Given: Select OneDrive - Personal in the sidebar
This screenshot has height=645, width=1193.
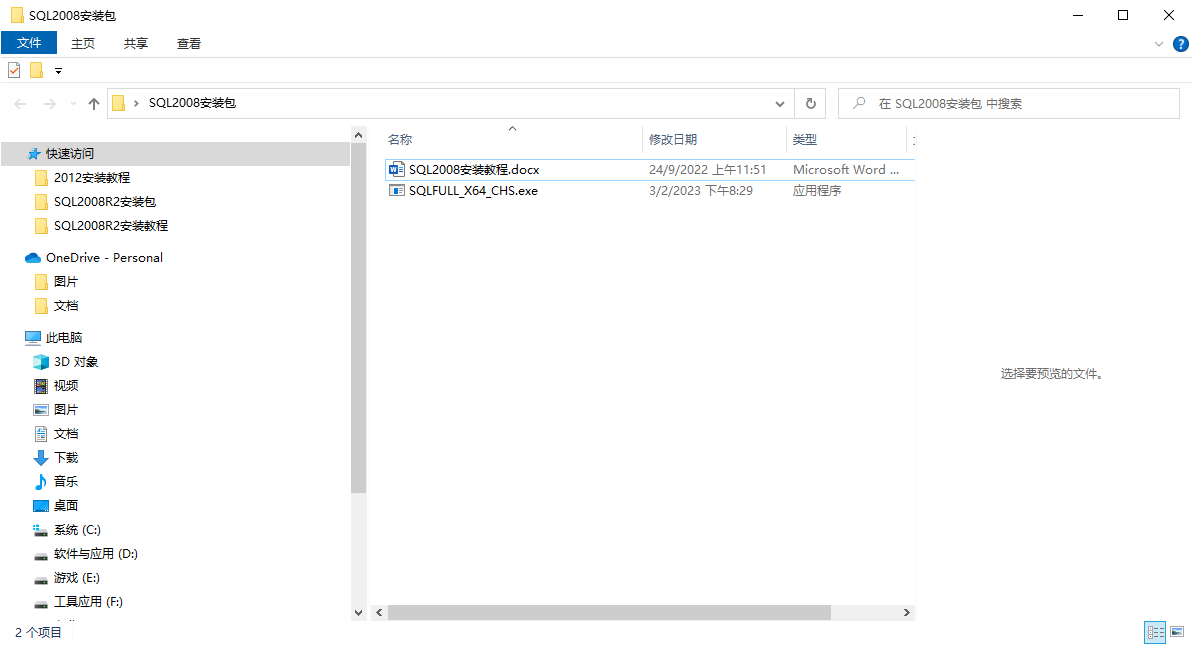Looking at the screenshot, I should 104,258.
